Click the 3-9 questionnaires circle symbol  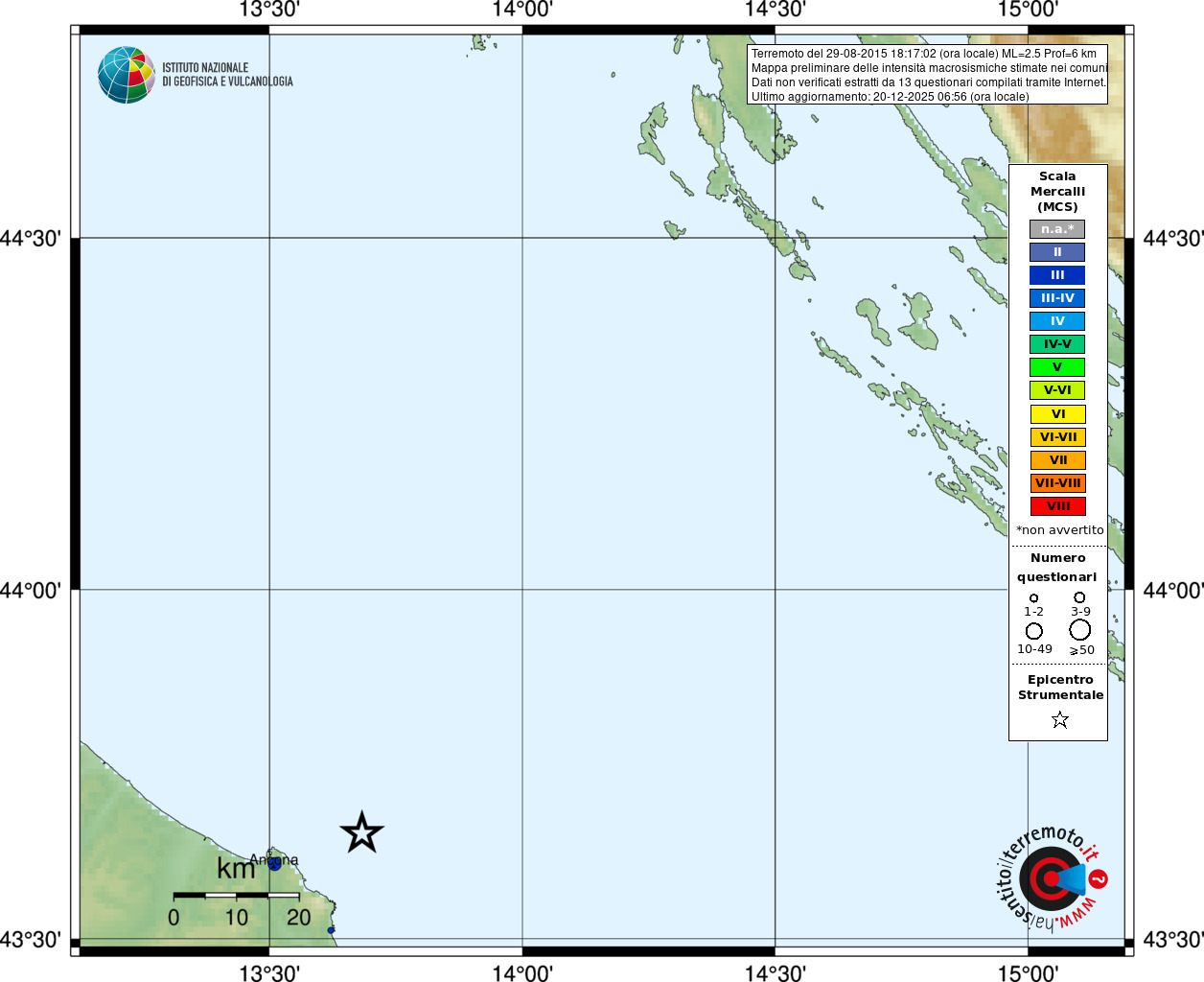click(x=1079, y=597)
